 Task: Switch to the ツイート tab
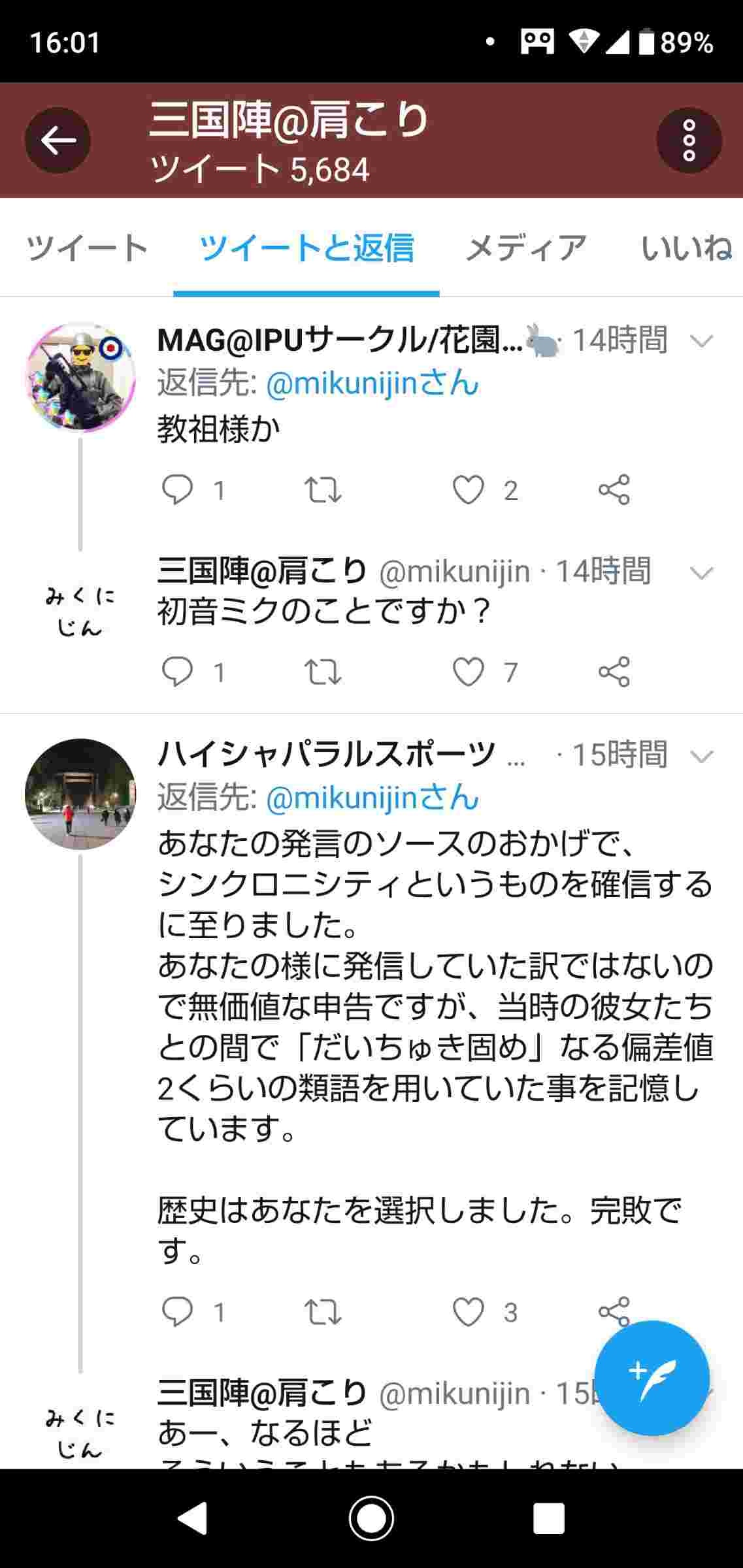pos(87,248)
